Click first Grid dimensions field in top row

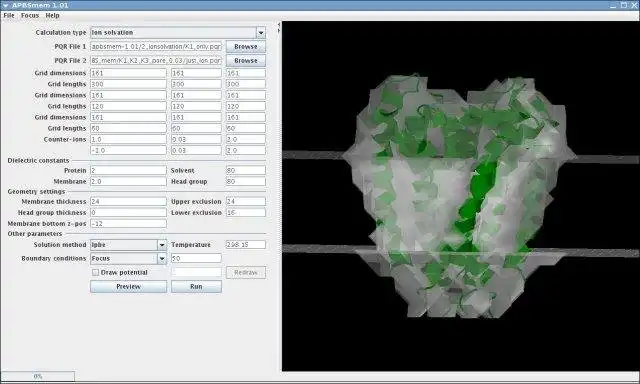pyautogui.click(x=128, y=73)
